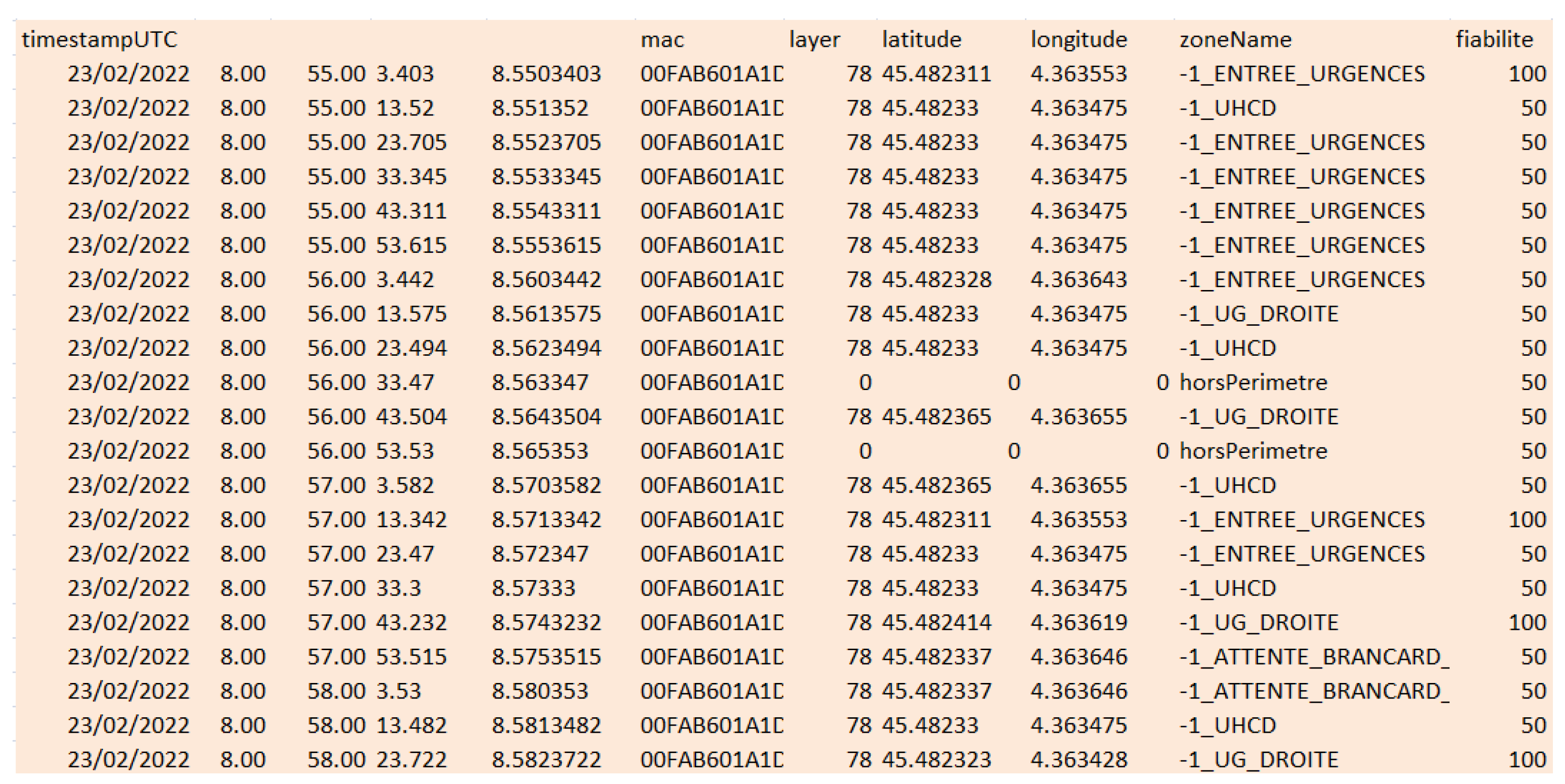Select latitude cell 45.482328

936,279
